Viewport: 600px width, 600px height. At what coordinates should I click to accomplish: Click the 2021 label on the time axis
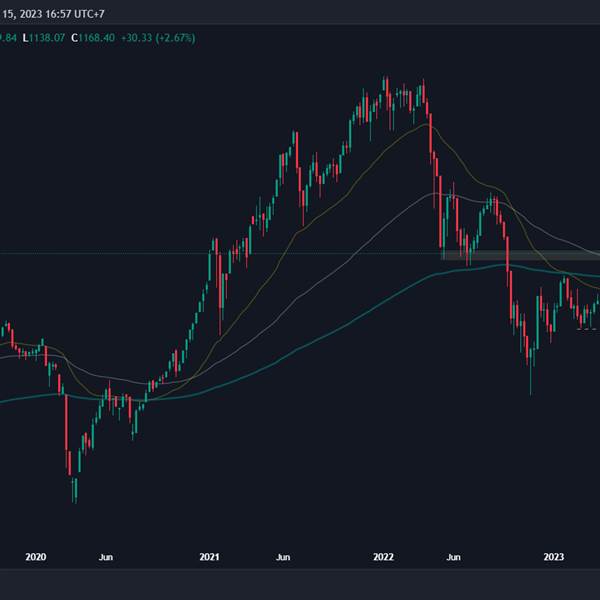click(209, 557)
